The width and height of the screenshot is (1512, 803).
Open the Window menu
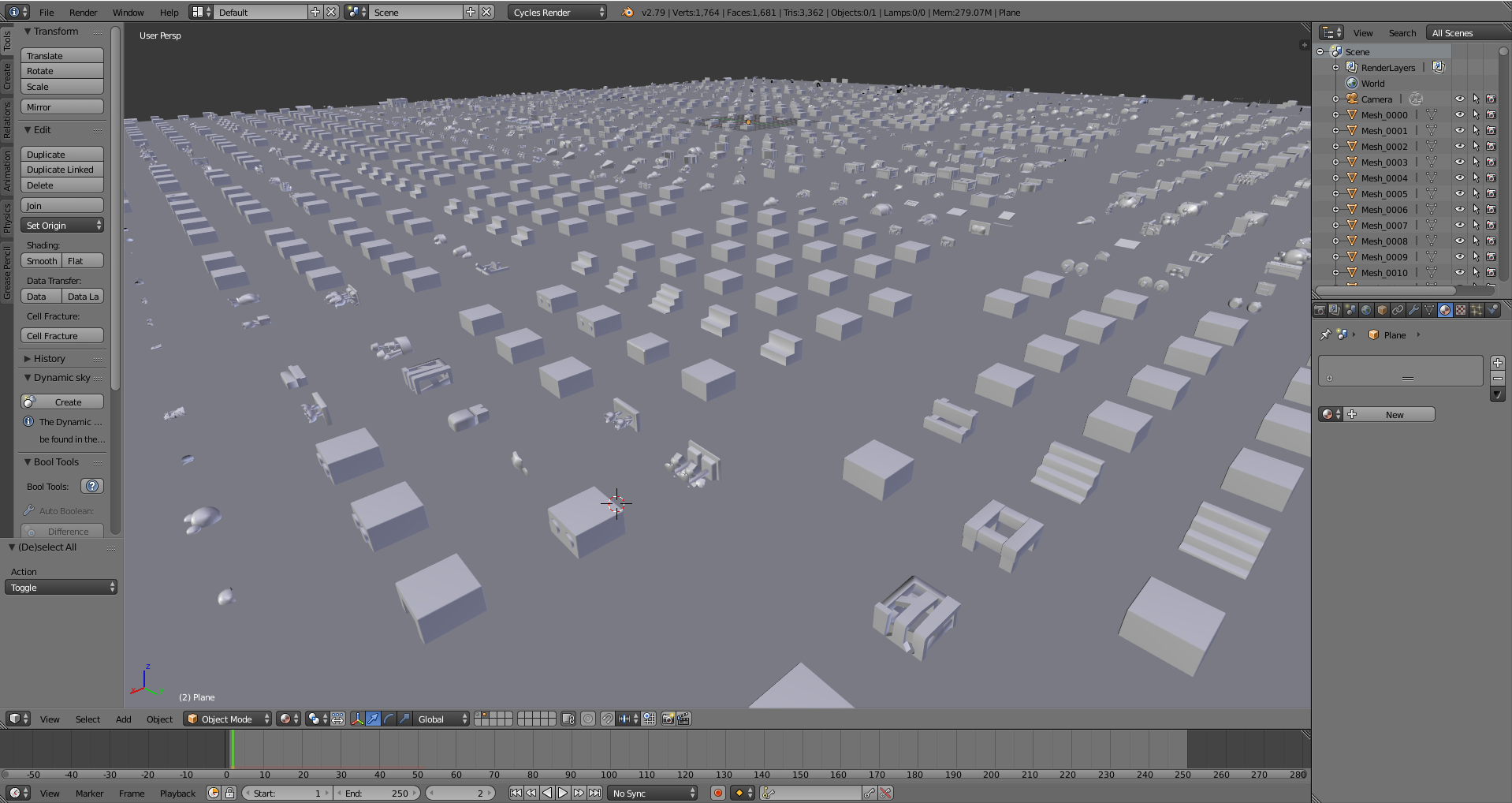[128, 12]
